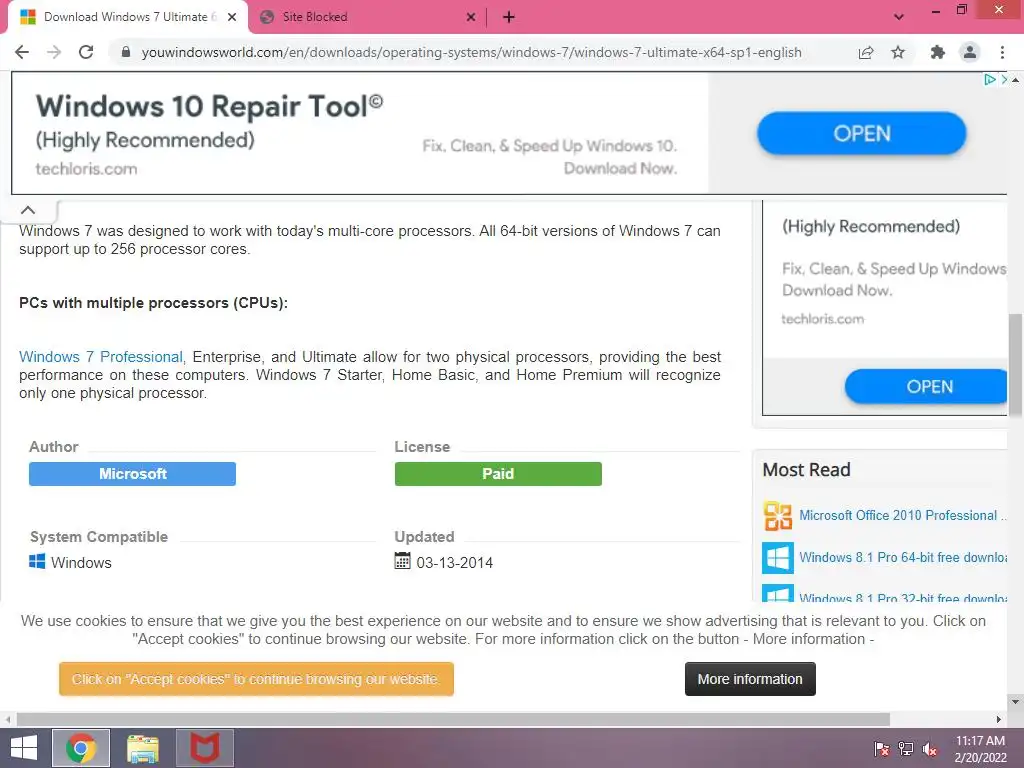Go back to the previous page
This screenshot has width=1024, height=768.
[22, 52]
